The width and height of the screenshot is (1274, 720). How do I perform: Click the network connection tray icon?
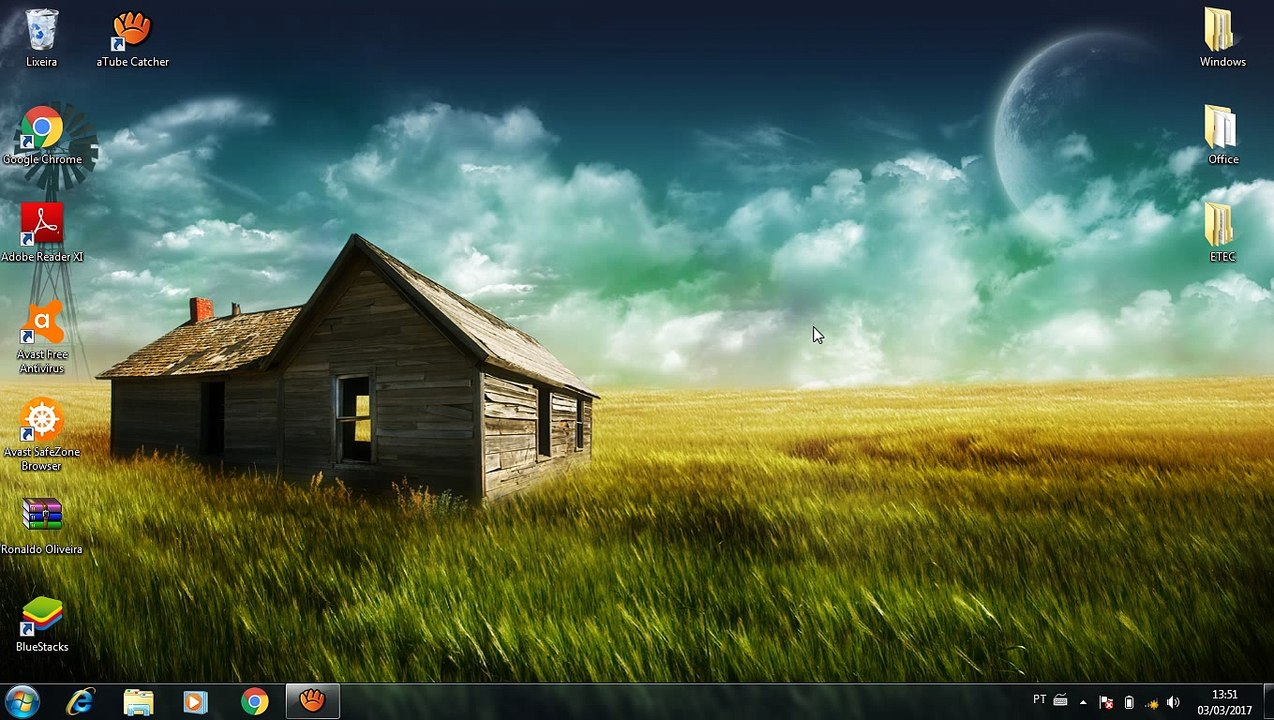point(1151,703)
